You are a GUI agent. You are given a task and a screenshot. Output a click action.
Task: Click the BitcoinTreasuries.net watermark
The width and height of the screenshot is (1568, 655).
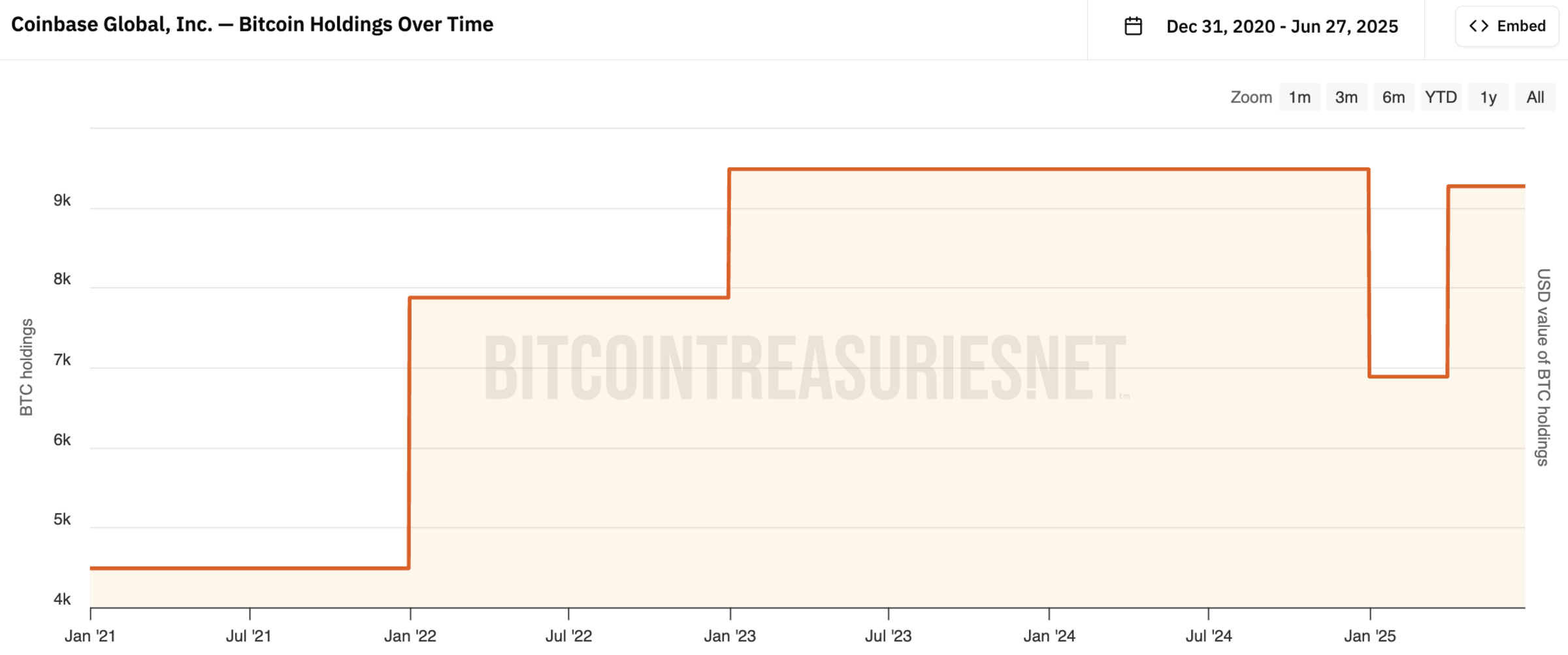point(806,367)
